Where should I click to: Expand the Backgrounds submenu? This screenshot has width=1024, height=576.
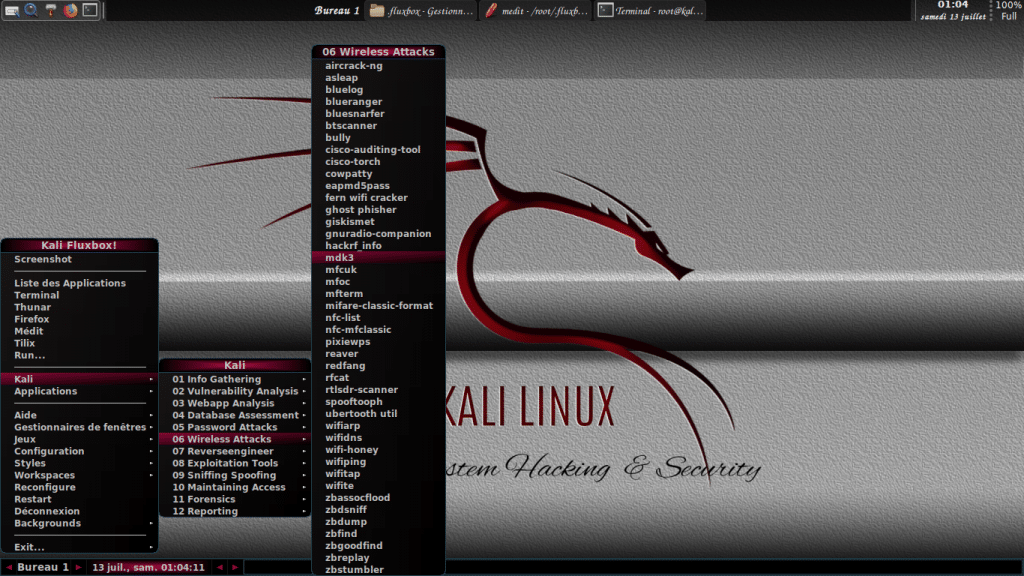(80, 523)
